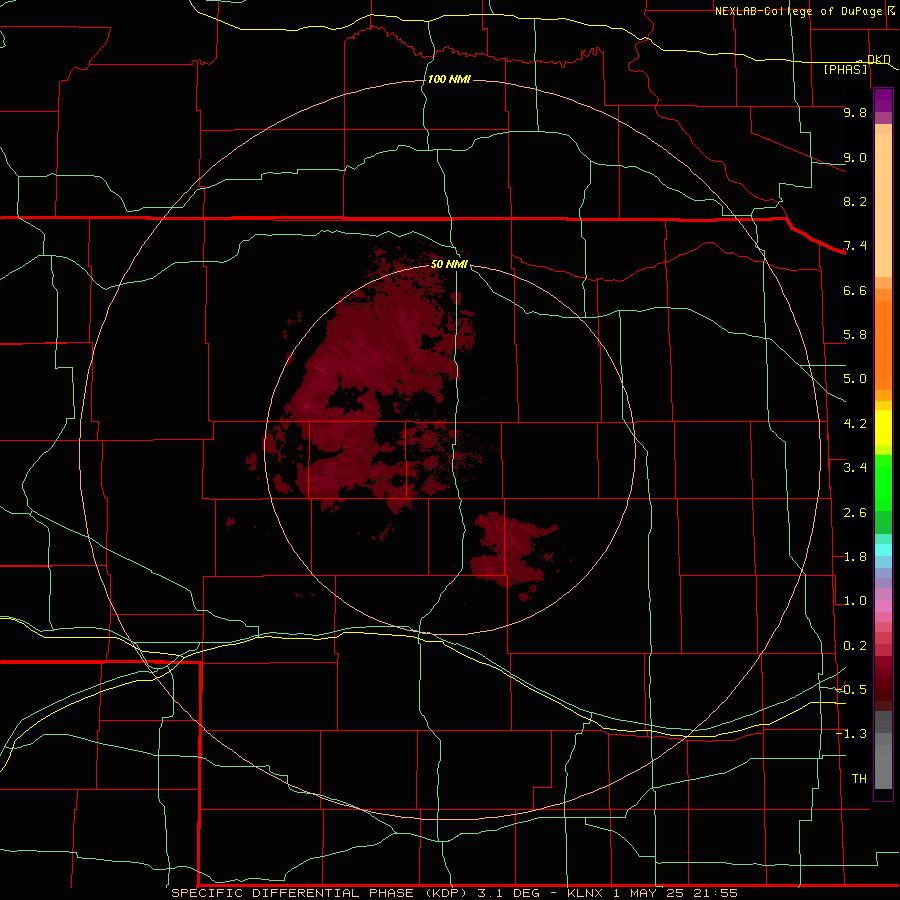900x900 pixels.
Task: Click the purple band atop the color scale
Action: 883,100
